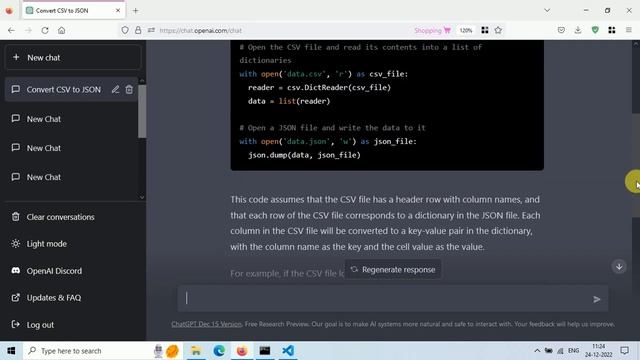The image size is (640, 360).
Task: Open OpenAI Discord link
Action: (54, 271)
